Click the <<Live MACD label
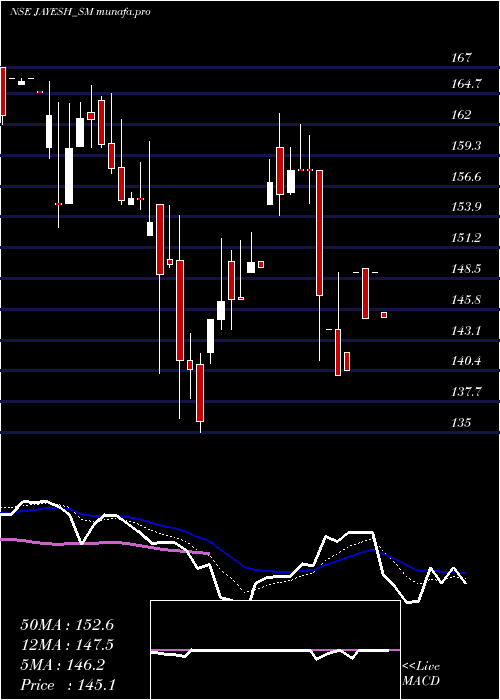 click(x=421, y=674)
